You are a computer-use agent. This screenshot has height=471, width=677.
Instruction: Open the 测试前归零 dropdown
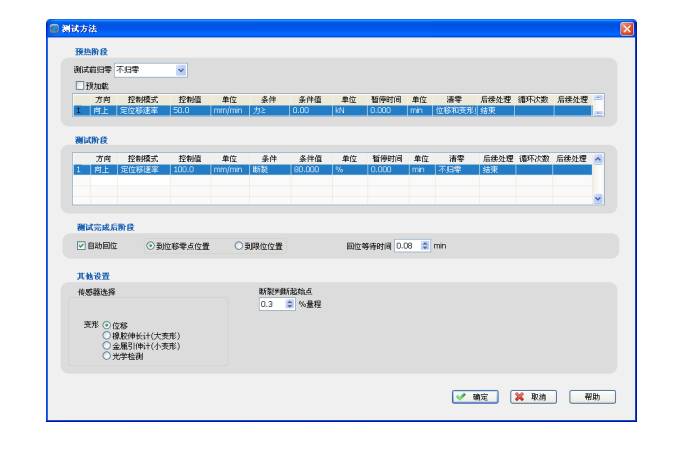(x=181, y=70)
